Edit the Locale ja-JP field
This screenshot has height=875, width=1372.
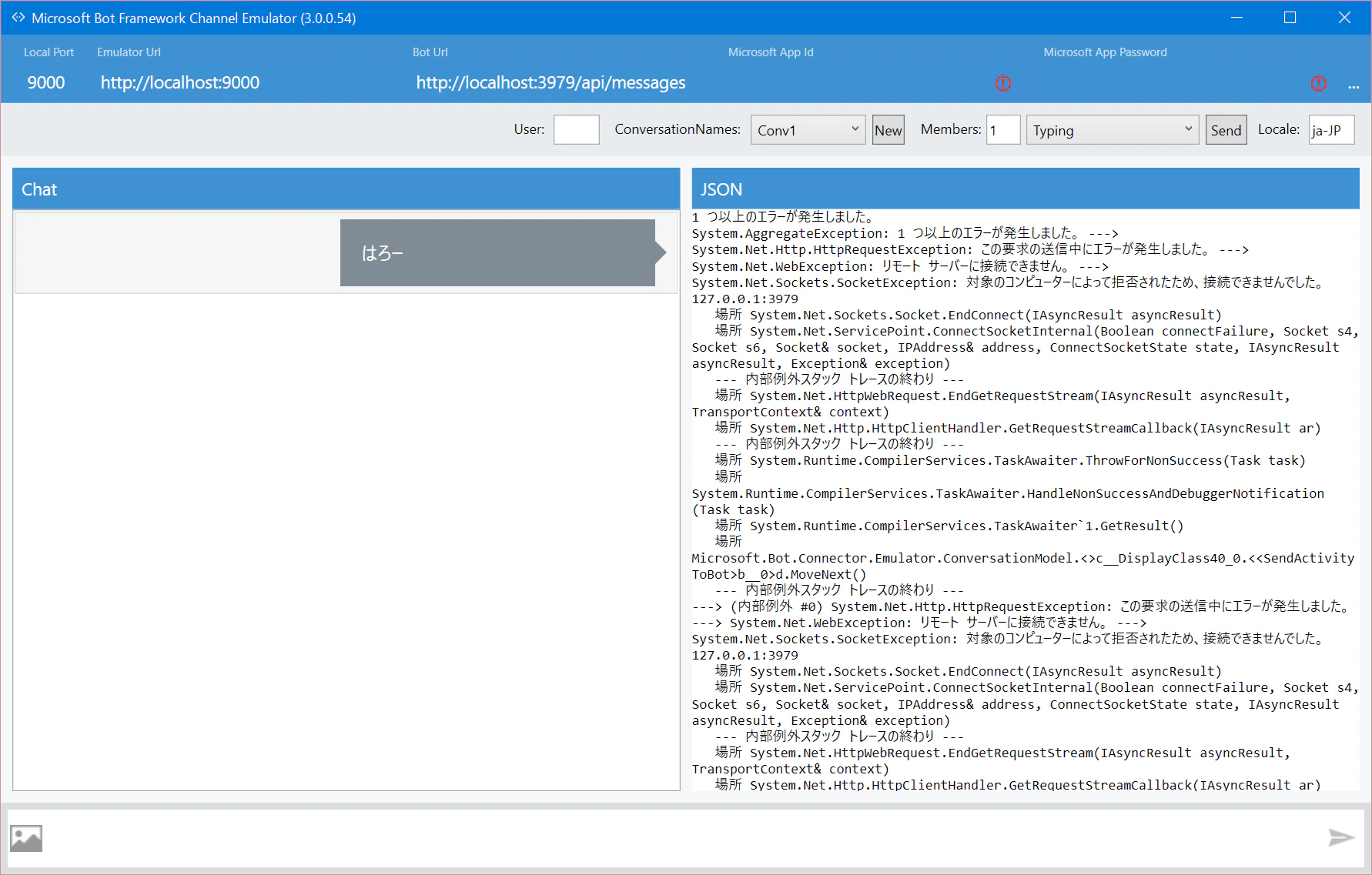click(1331, 130)
